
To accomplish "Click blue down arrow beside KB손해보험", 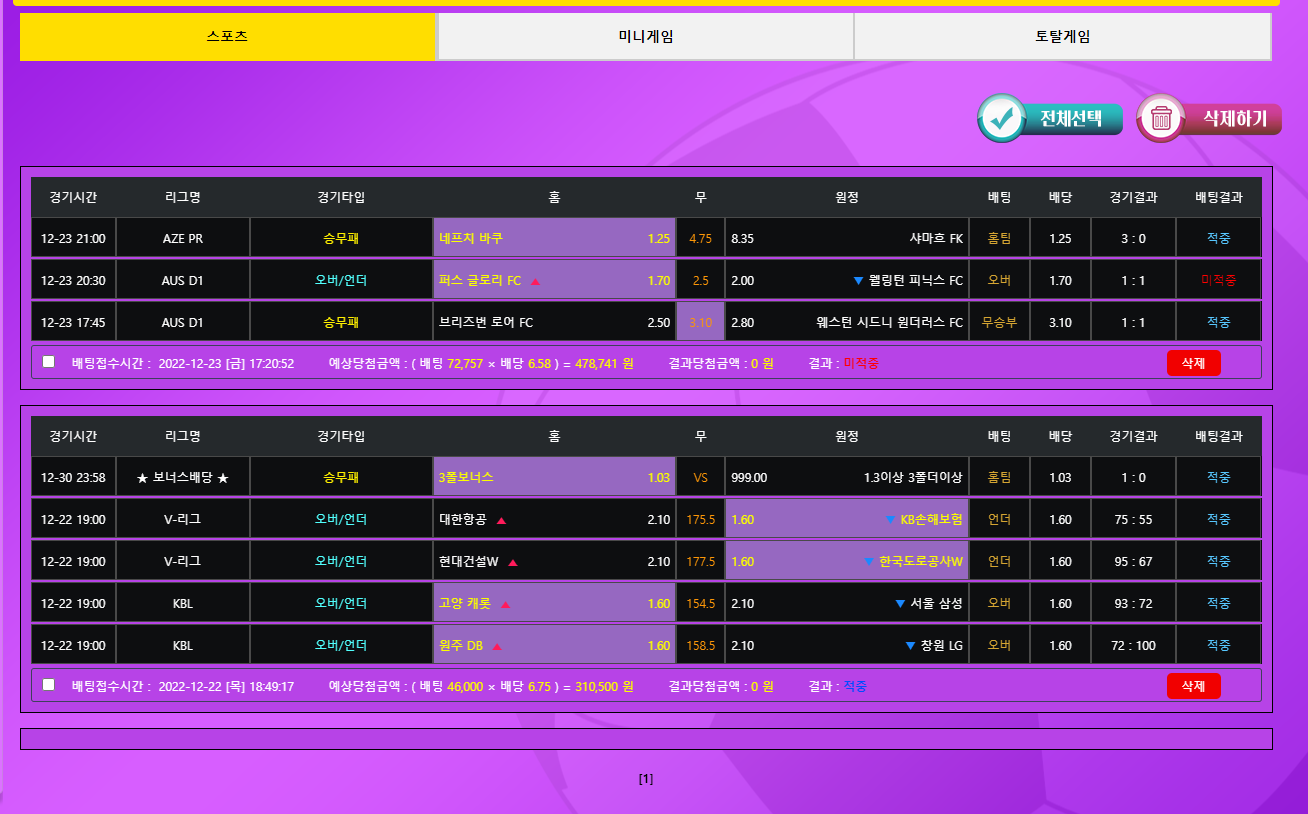I will pos(890,520).
